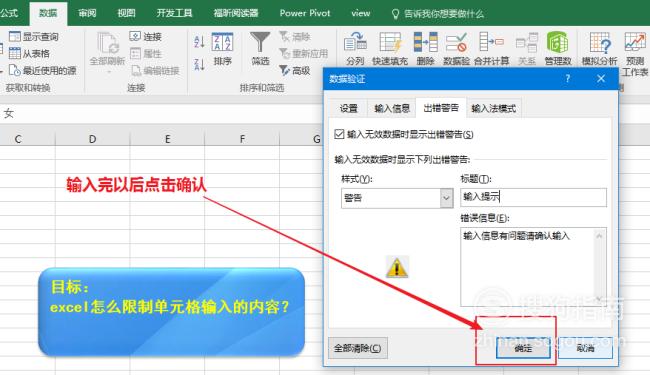The height and width of the screenshot is (375, 650).
Task: Click the help question mark in dialog
Action: 568,78
